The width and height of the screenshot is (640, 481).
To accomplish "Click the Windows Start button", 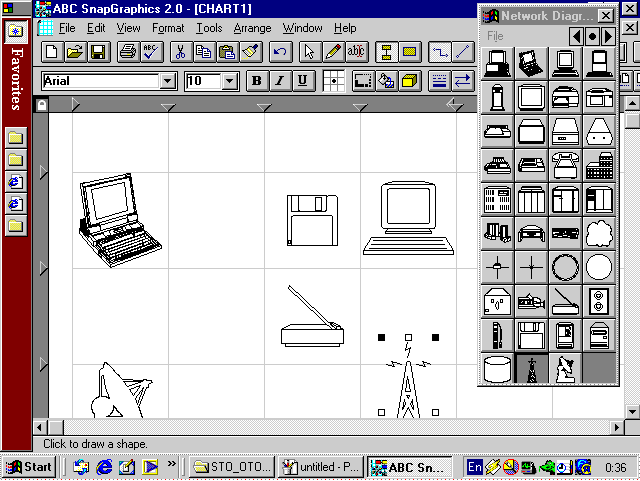I will [29, 467].
